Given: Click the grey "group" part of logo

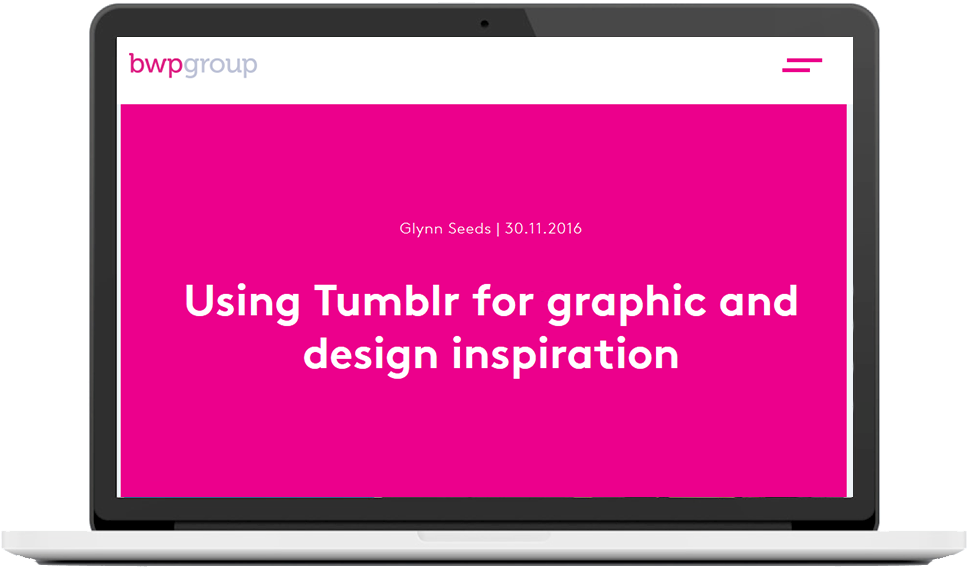Looking at the screenshot, I should [x=220, y=66].
